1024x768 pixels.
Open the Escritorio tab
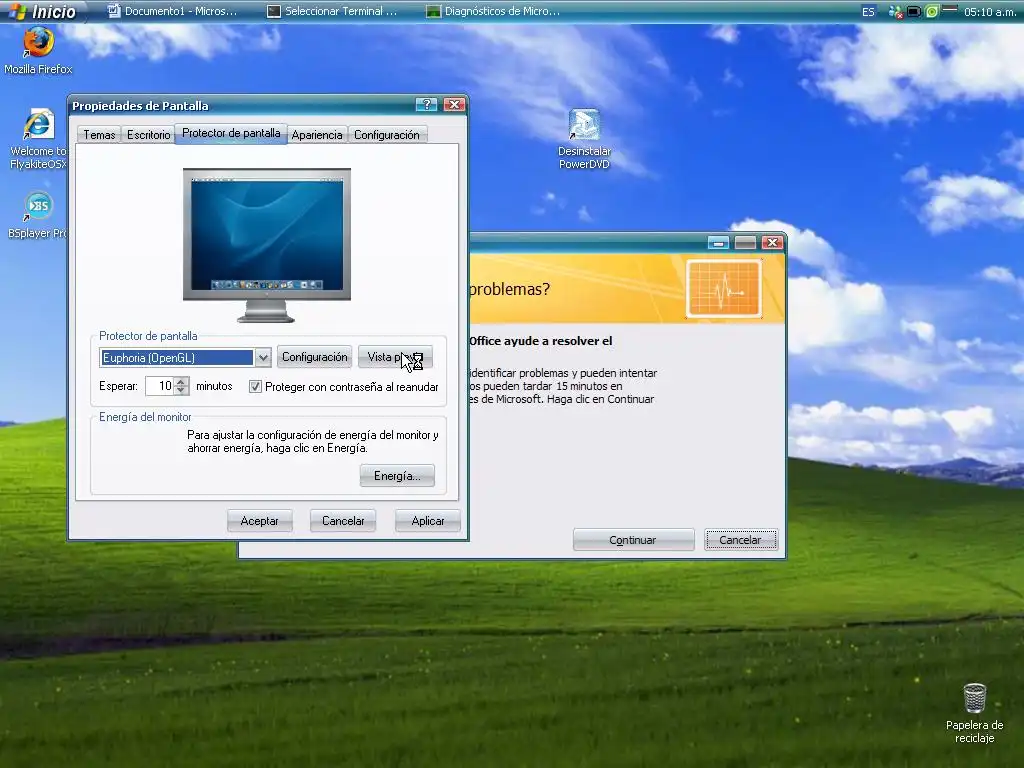(148, 135)
